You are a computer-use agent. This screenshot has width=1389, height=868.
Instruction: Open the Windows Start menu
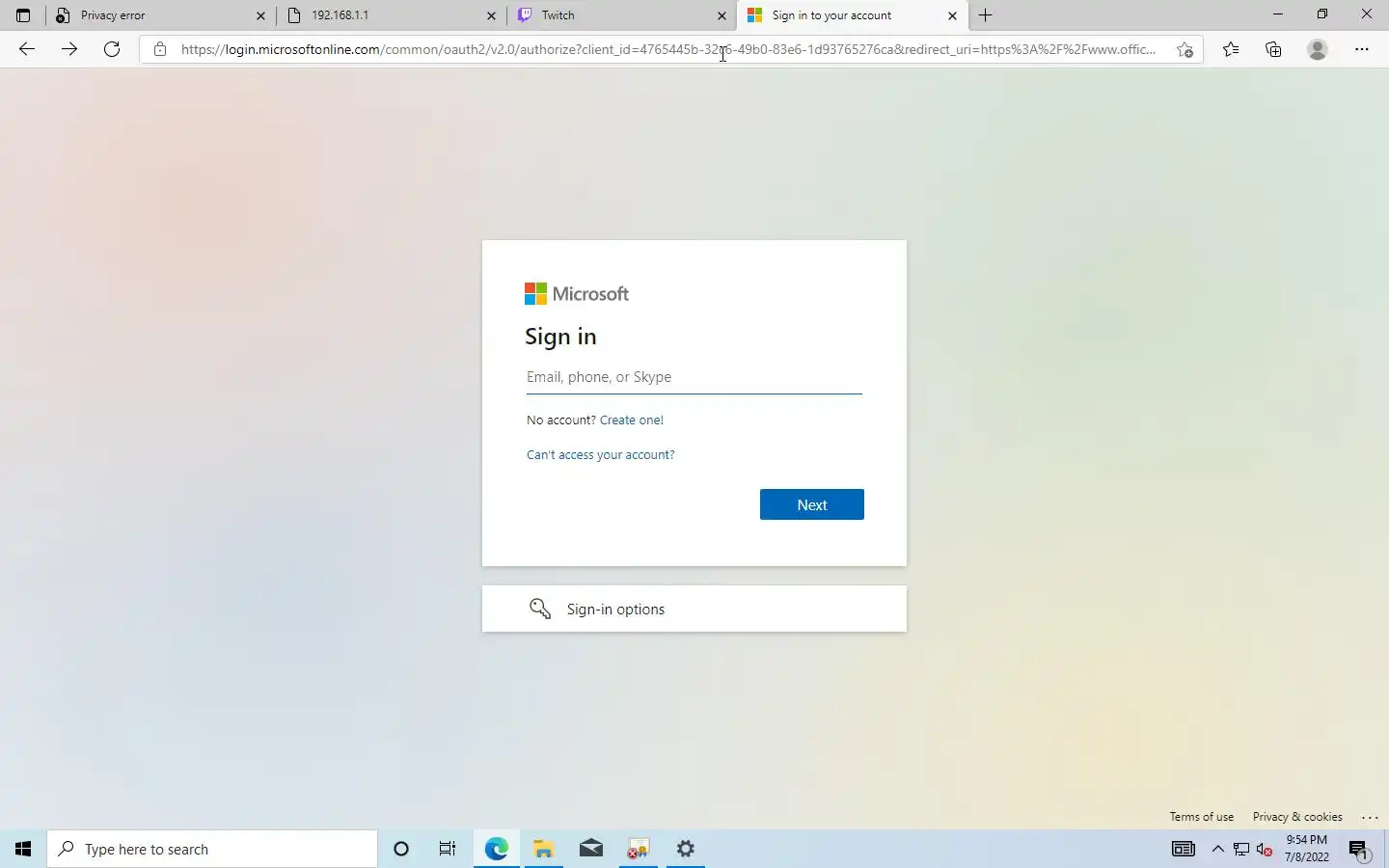click(x=23, y=849)
